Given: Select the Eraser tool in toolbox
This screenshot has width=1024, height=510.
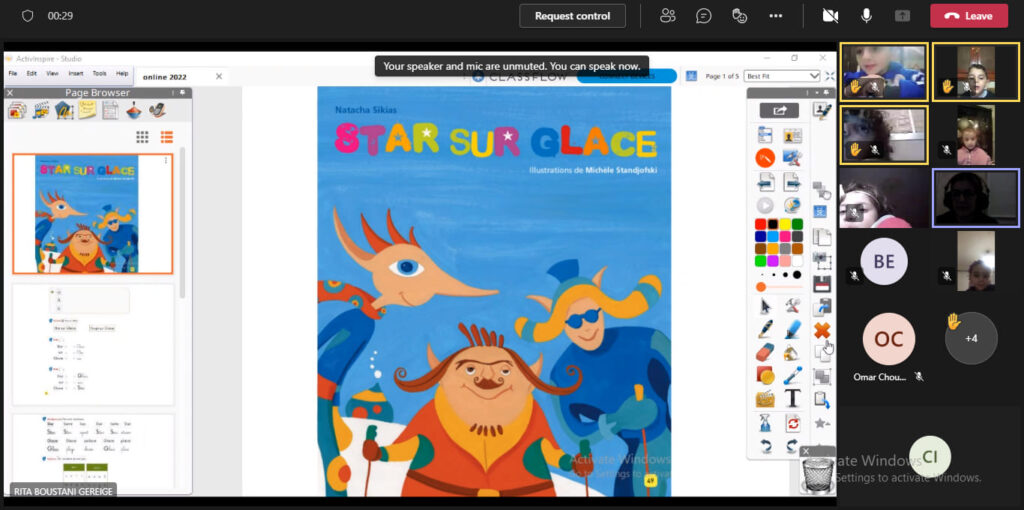Looking at the screenshot, I should click(765, 352).
